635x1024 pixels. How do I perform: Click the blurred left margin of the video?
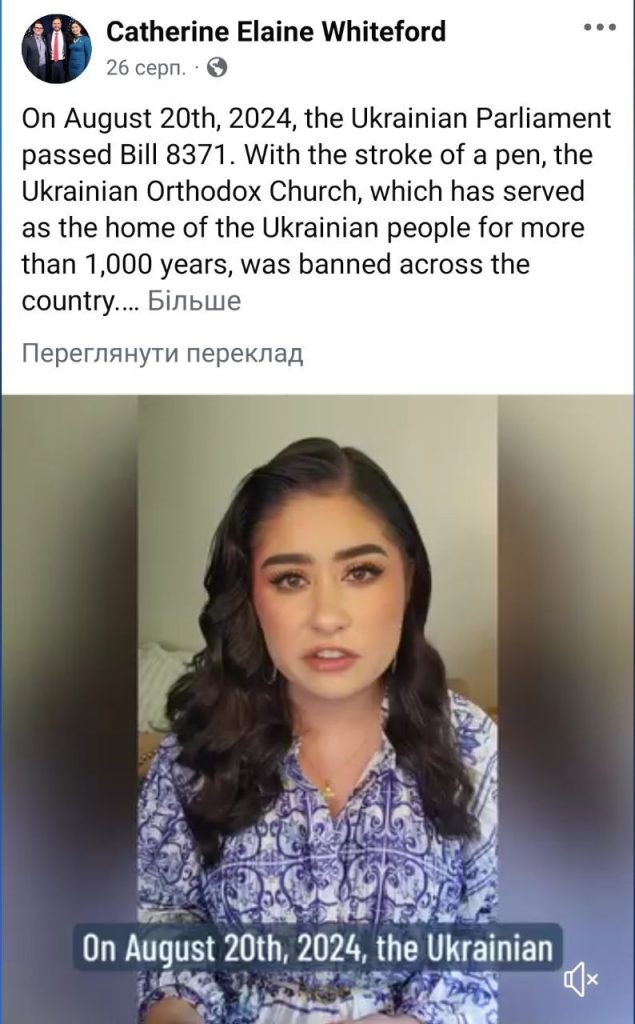coord(69,709)
